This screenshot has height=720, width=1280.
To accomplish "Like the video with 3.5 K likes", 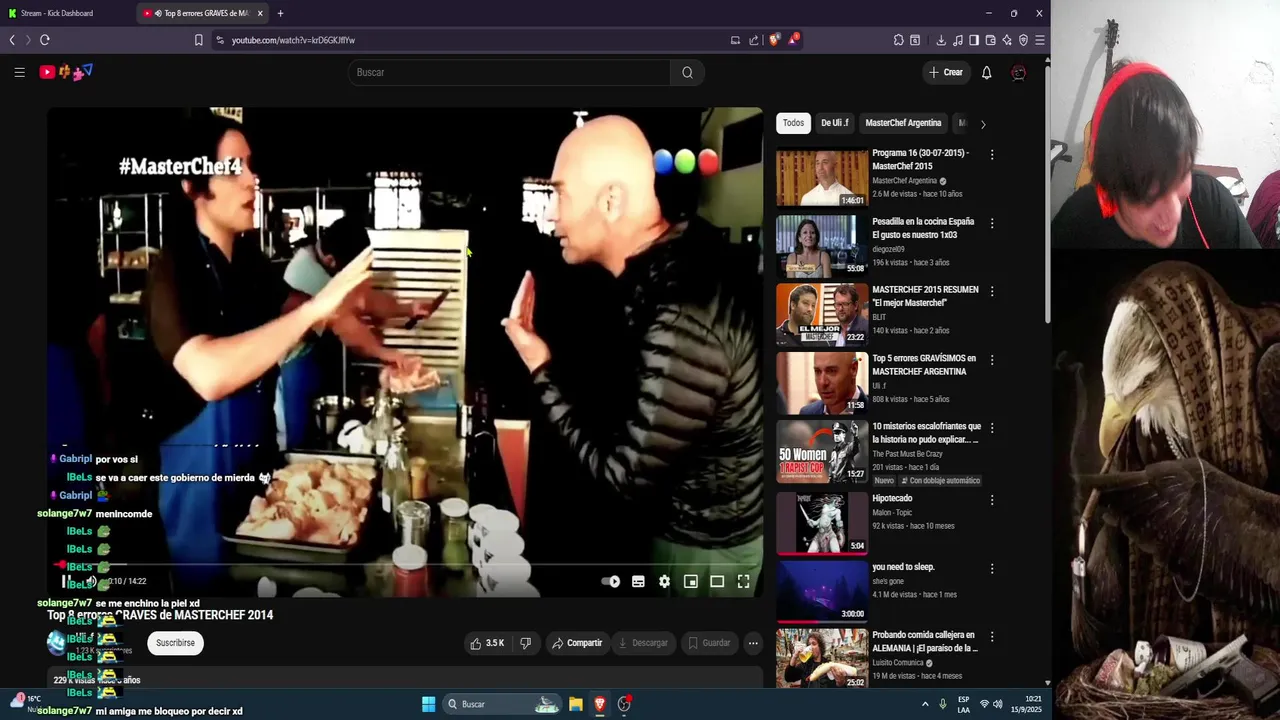I will (488, 643).
